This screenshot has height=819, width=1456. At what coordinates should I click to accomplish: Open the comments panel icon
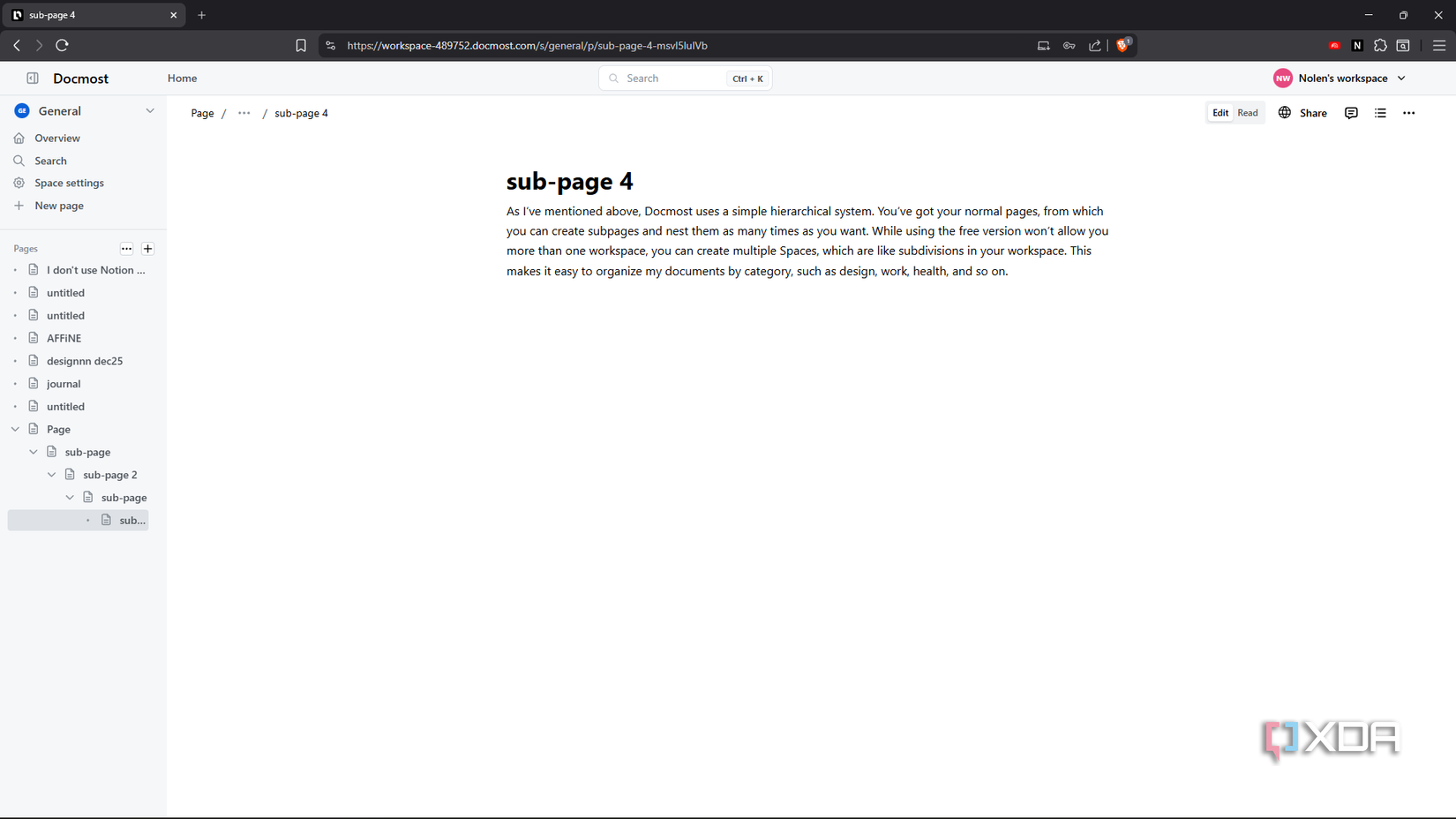tap(1351, 113)
